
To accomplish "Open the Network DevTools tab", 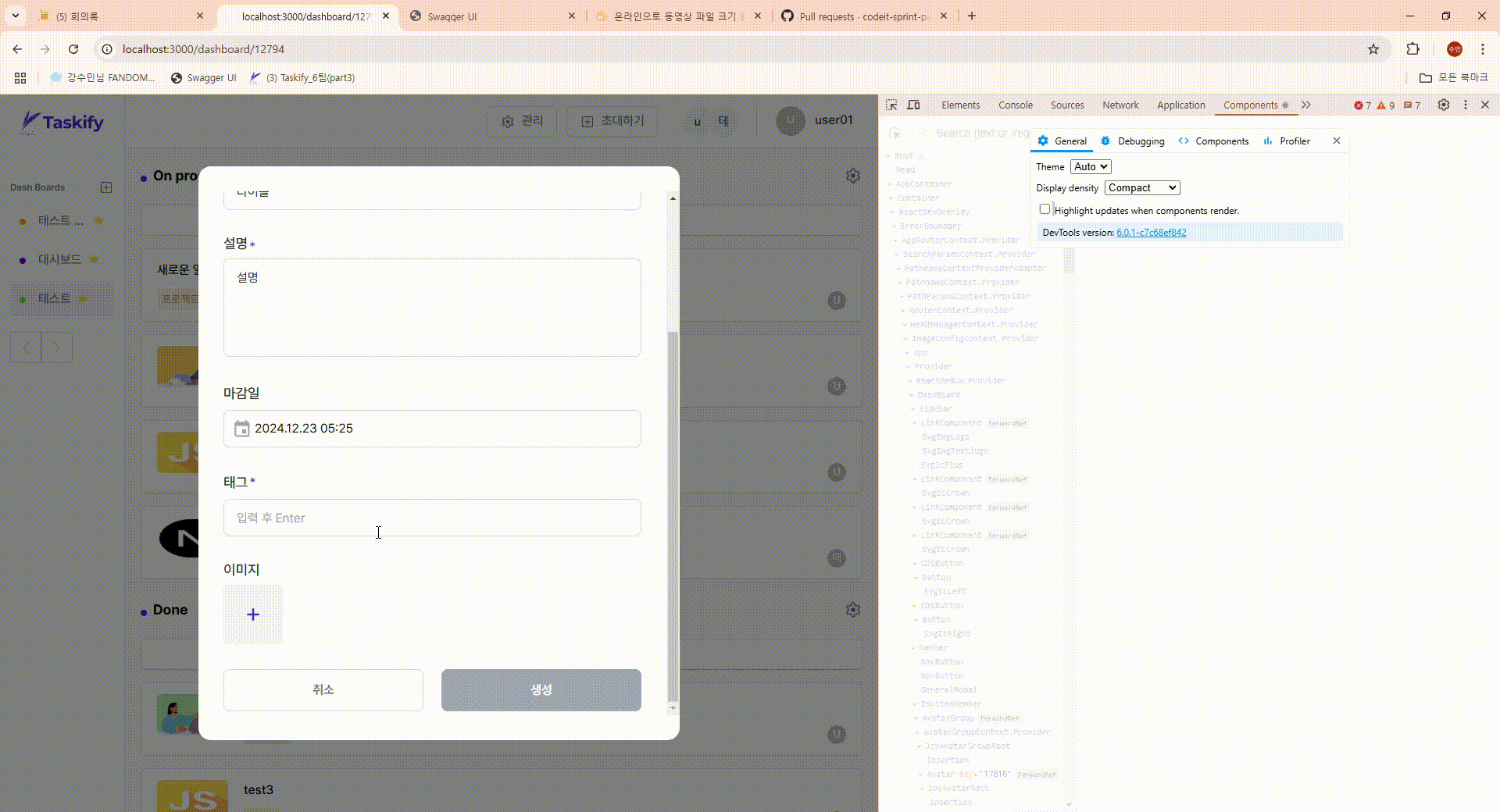I will pos(1120,105).
